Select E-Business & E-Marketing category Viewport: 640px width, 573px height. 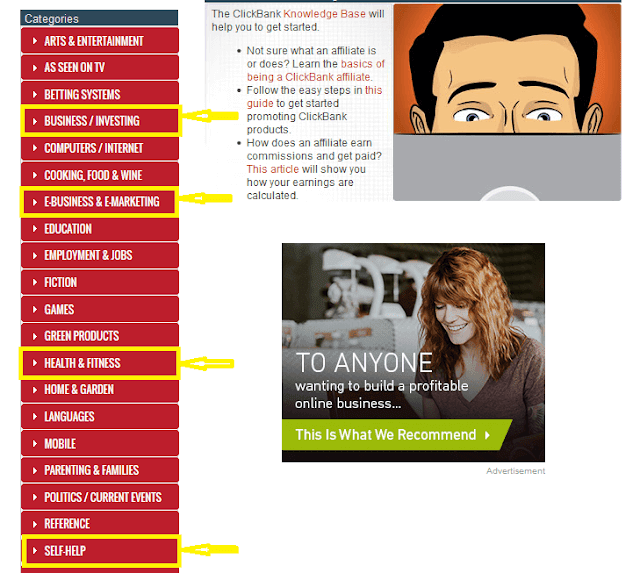click(100, 202)
